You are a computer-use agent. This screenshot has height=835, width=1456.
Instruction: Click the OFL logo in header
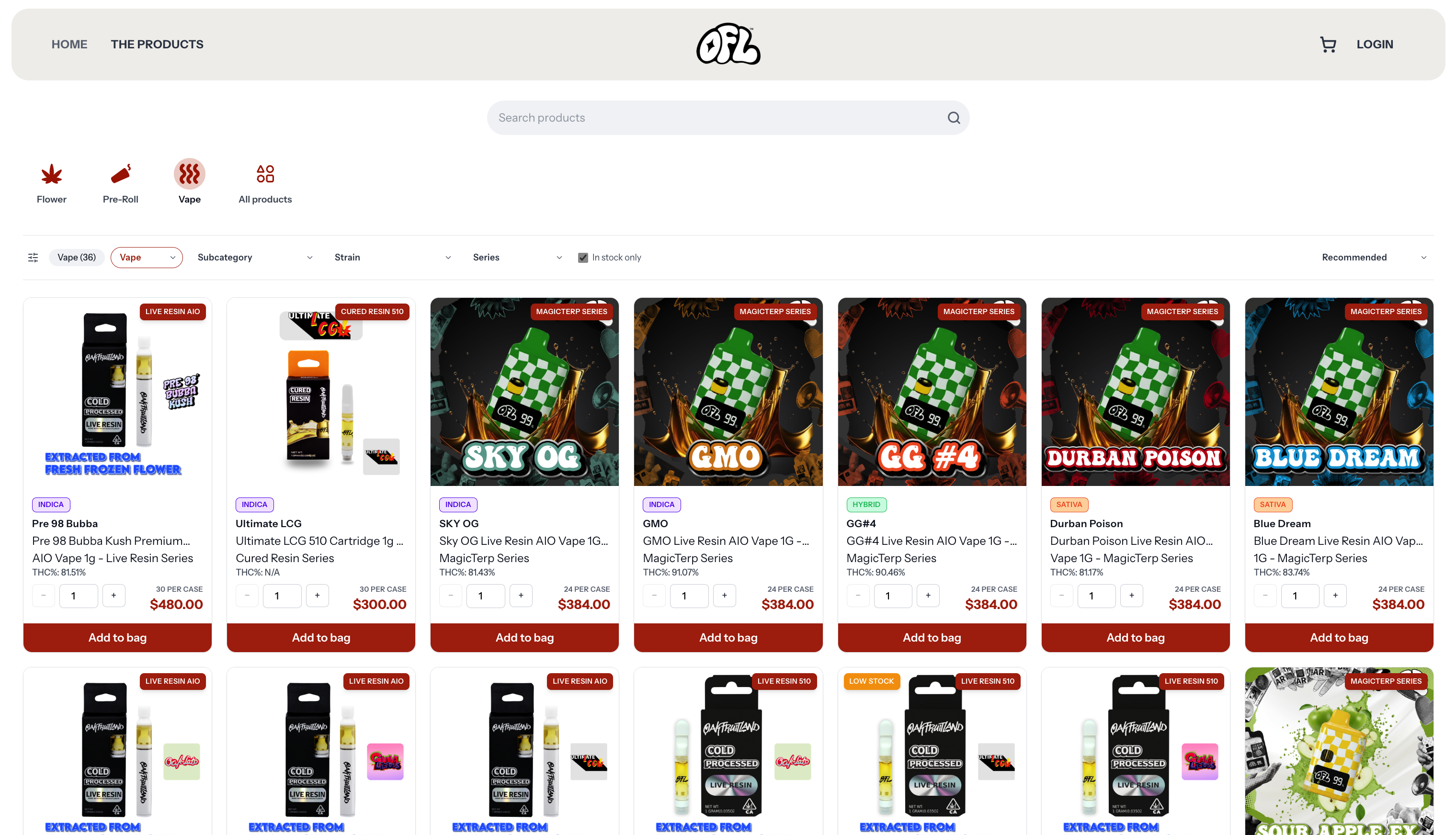(728, 44)
